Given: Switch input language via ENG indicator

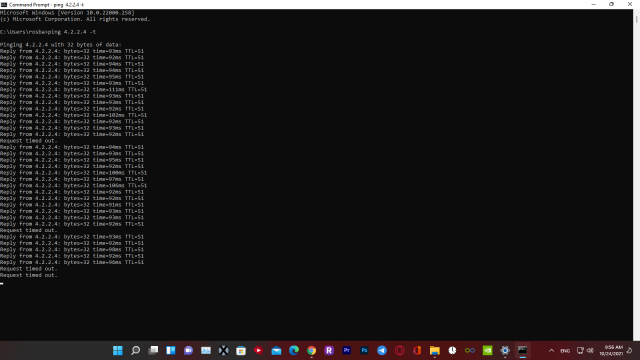Looking at the screenshot, I should (x=565, y=351).
